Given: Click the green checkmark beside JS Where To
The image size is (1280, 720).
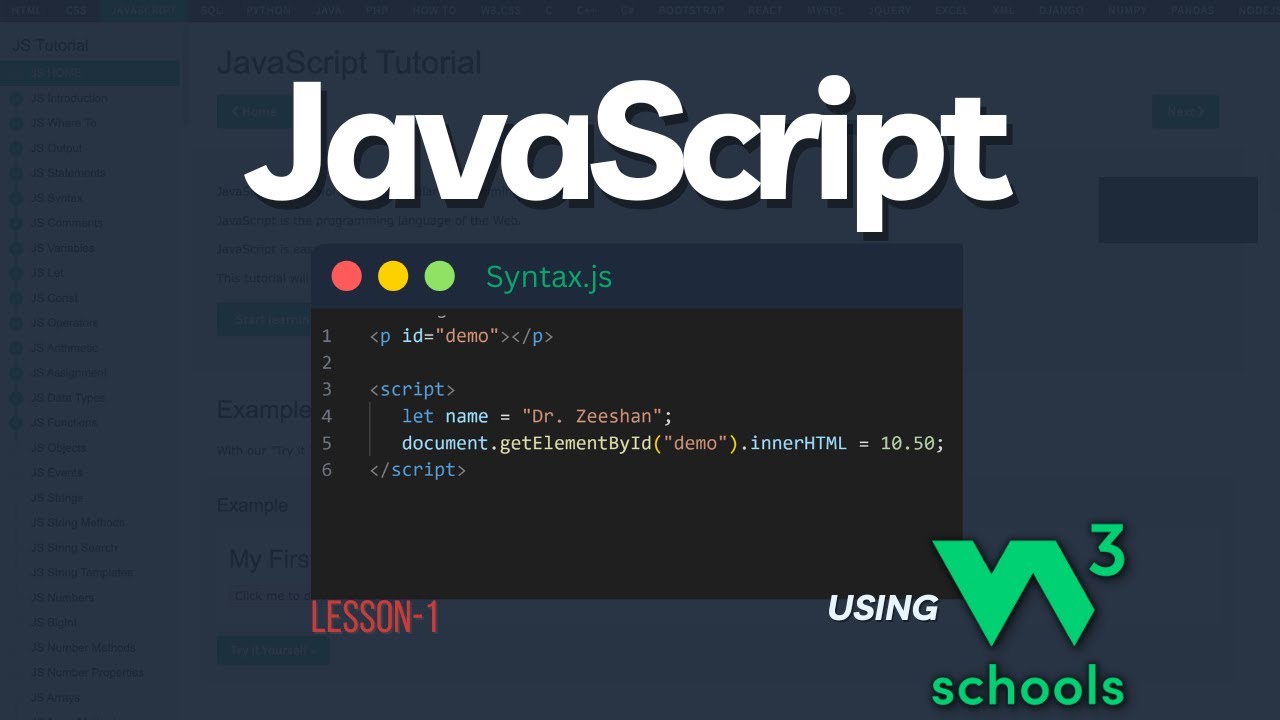Looking at the screenshot, I should pos(16,124).
